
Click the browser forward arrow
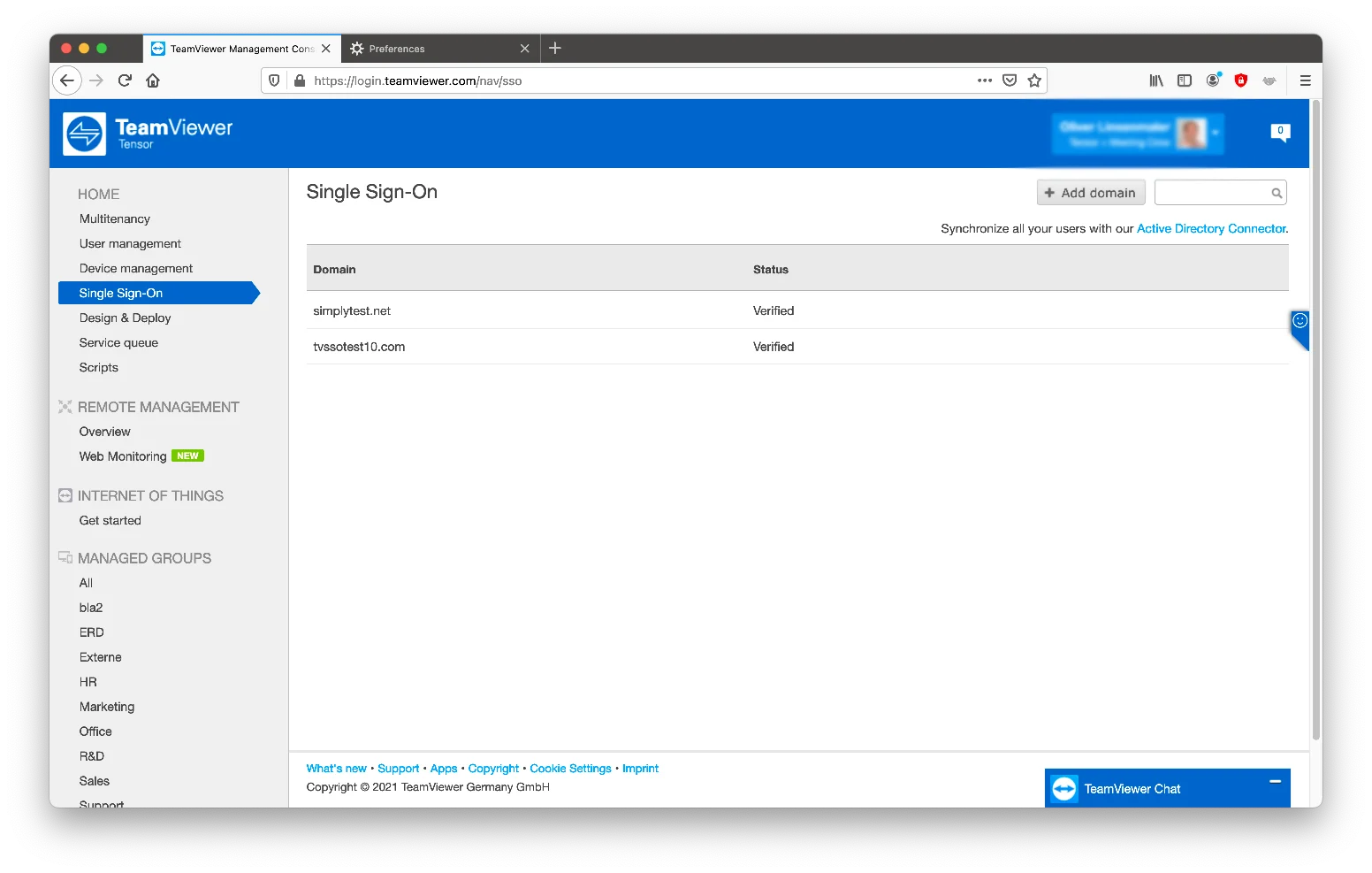(96, 80)
